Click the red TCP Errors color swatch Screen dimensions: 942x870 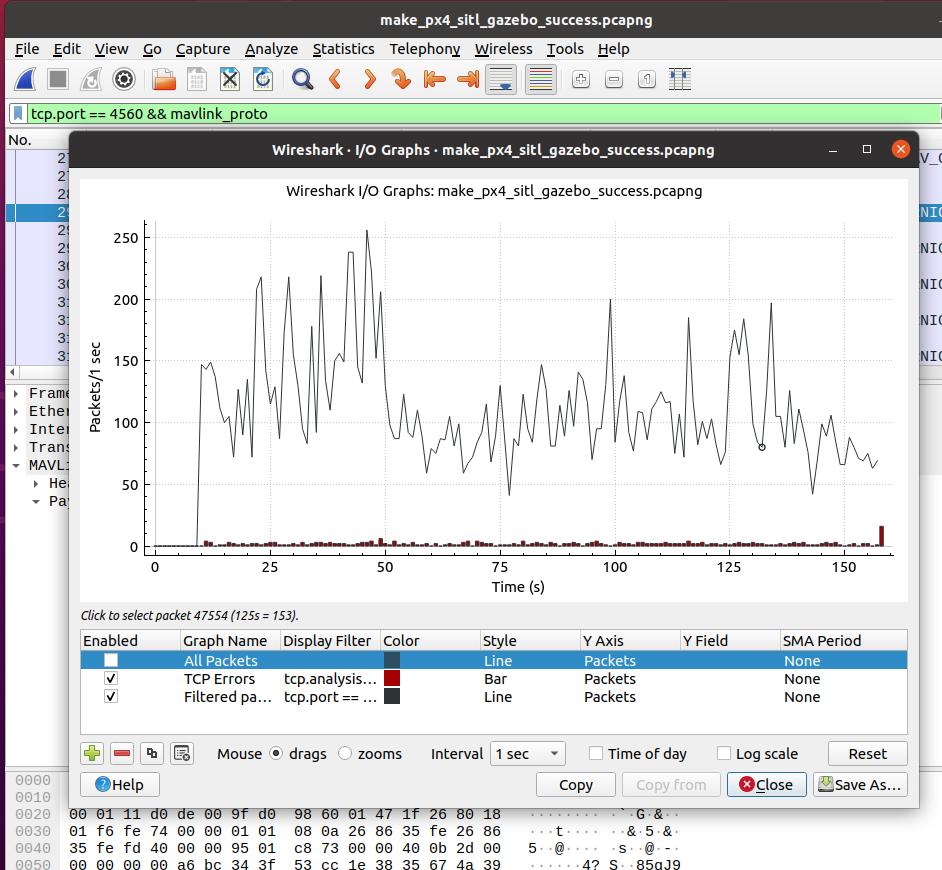(x=392, y=678)
